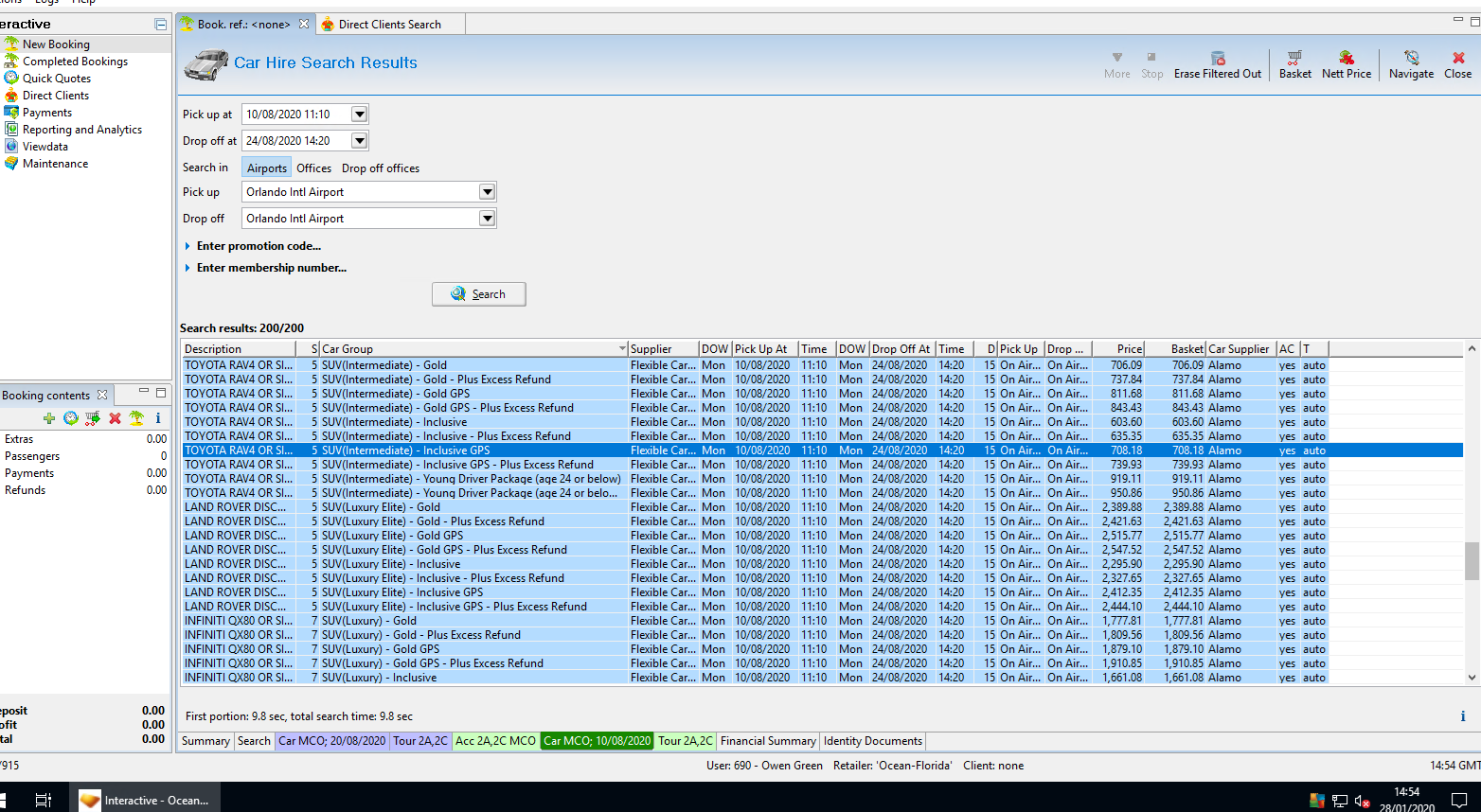This screenshot has height=812, width=1481.
Task: Minimize the Booking contents panel
Action: pos(144,391)
